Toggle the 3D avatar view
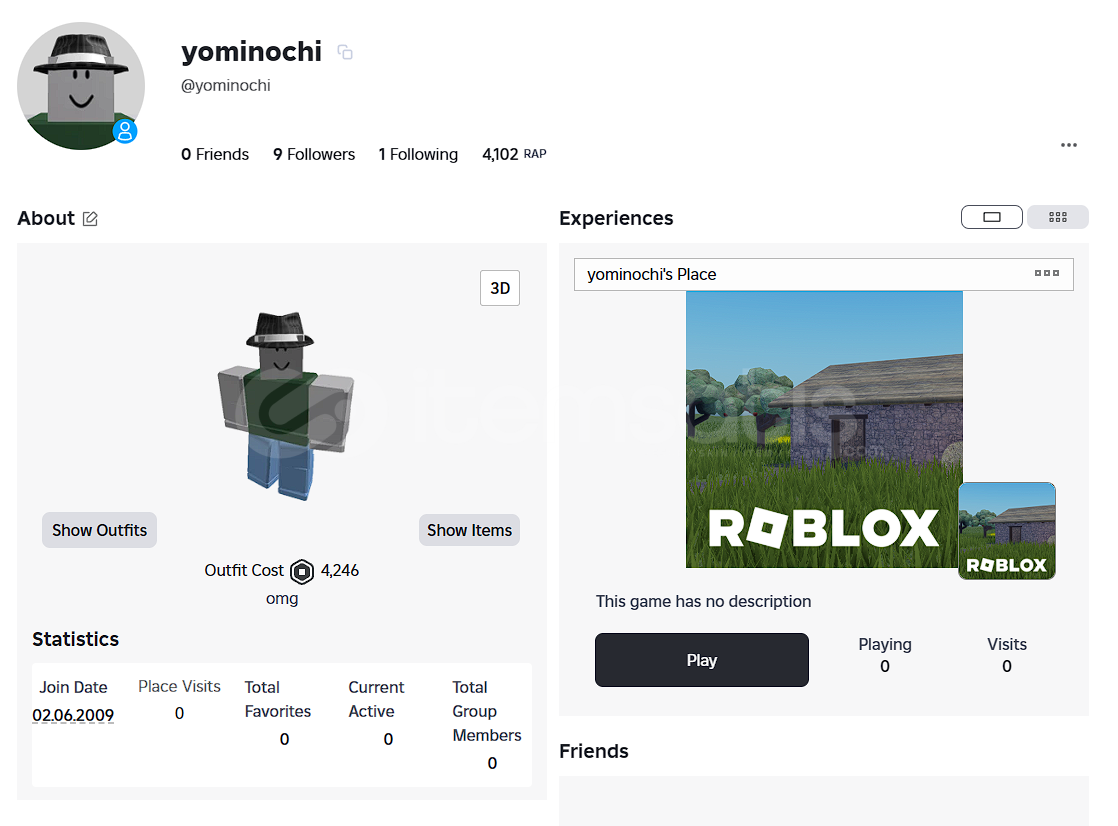The height and width of the screenshot is (826, 1118). (500, 289)
